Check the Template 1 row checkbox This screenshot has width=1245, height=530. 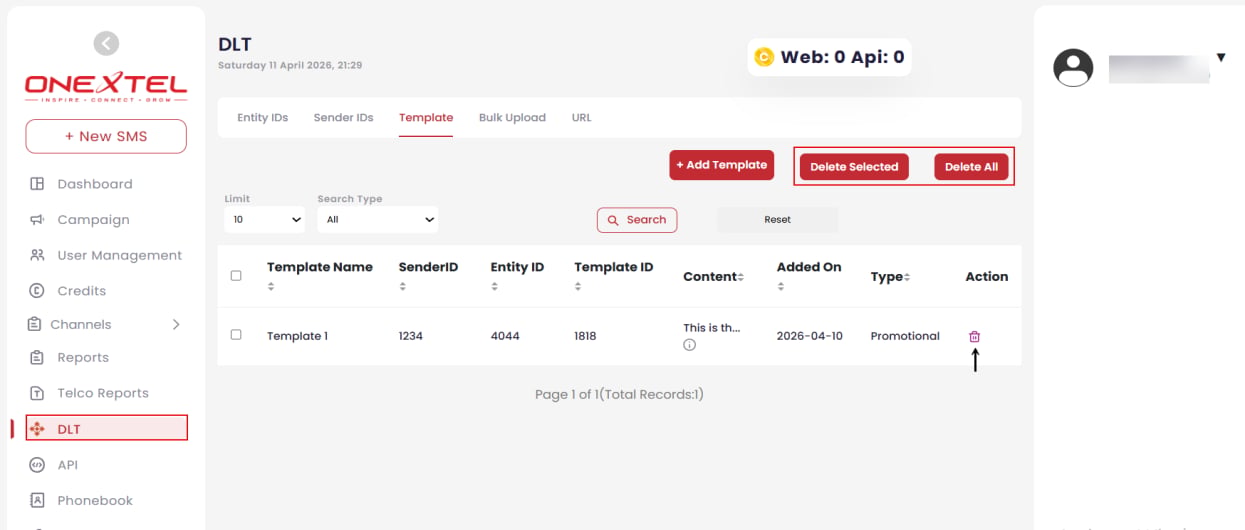[236, 334]
